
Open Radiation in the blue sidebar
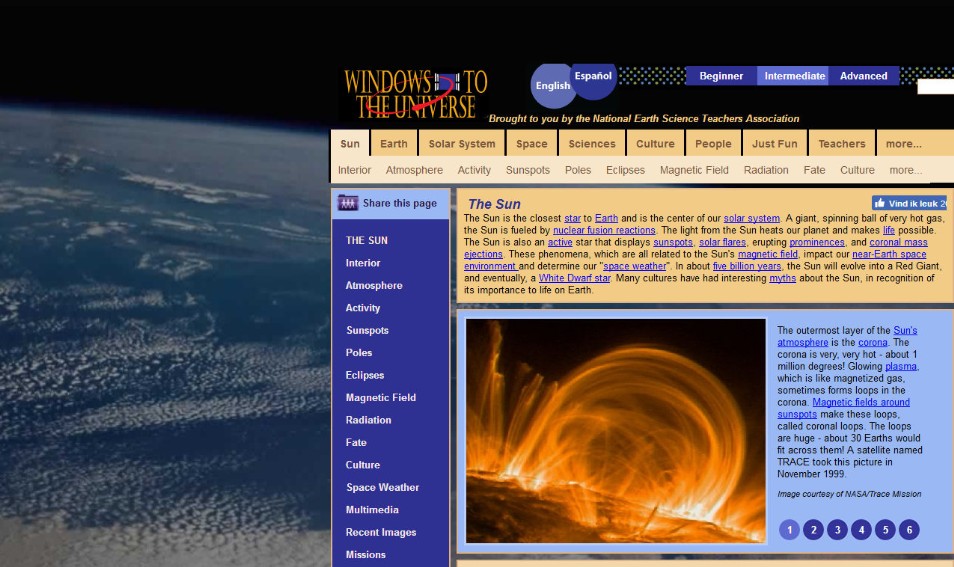368,420
